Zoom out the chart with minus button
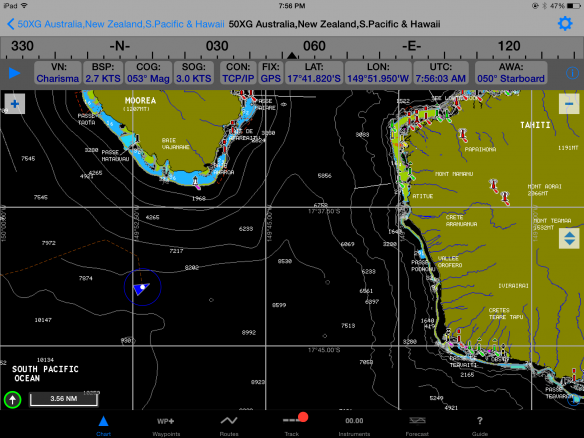The image size is (584, 438). (x=569, y=104)
